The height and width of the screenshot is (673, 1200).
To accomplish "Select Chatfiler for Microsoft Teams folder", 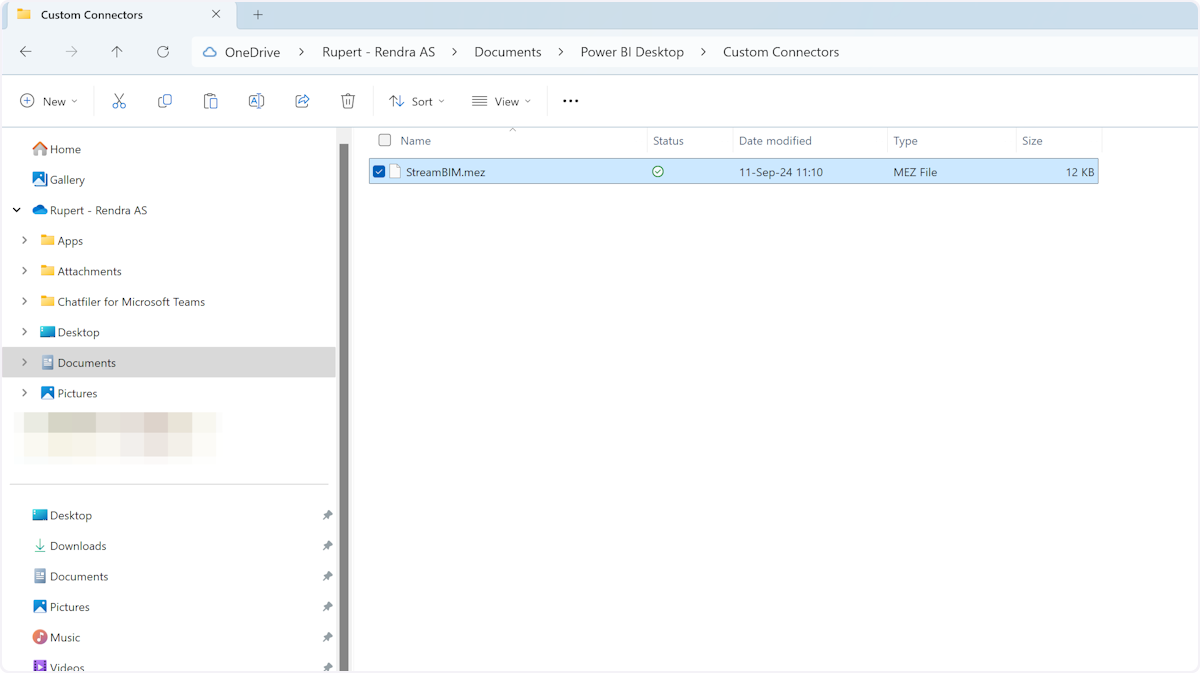I will pyautogui.click(x=123, y=302).
